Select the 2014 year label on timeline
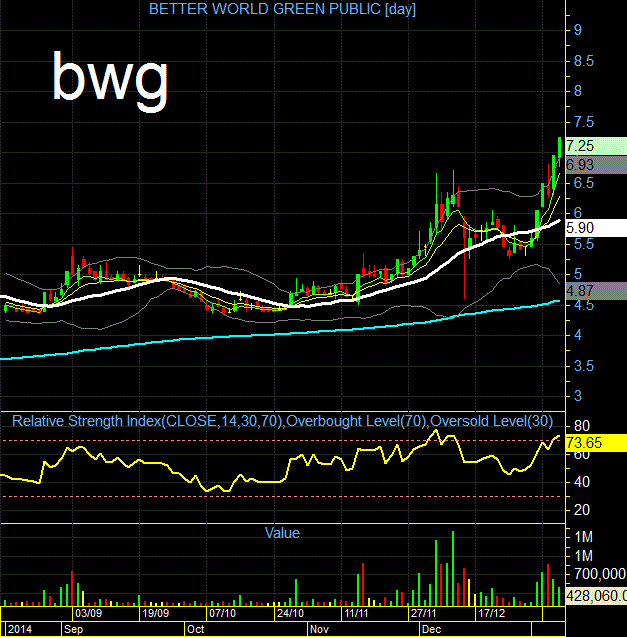The image size is (627, 637). tap(20, 629)
